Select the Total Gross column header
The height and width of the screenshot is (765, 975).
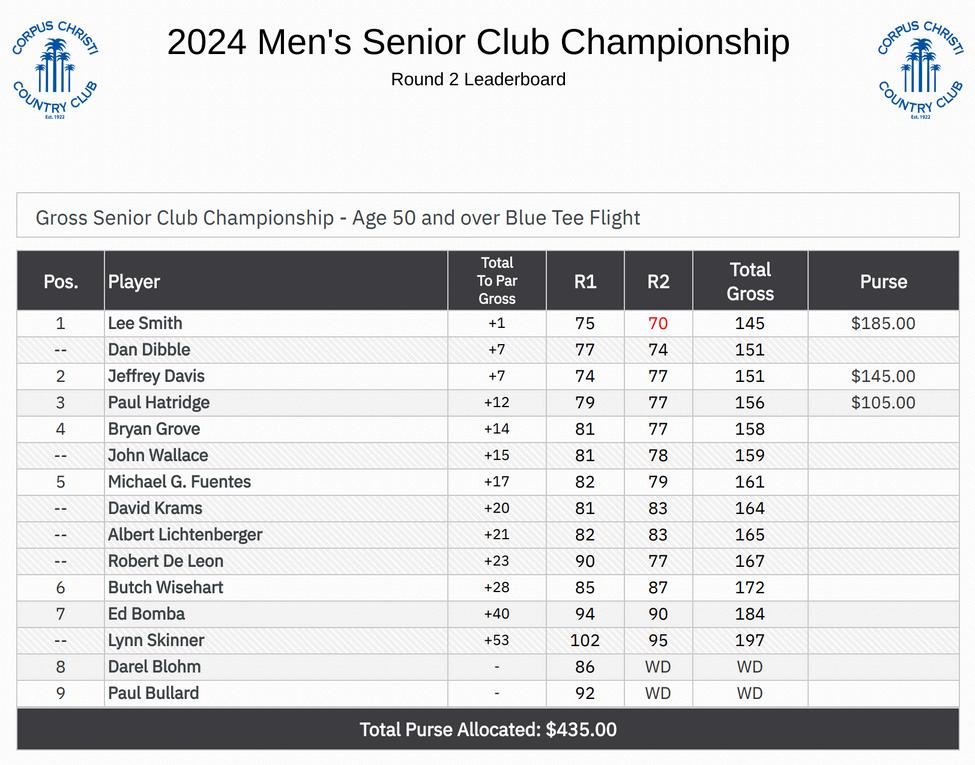pyautogui.click(x=750, y=281)
